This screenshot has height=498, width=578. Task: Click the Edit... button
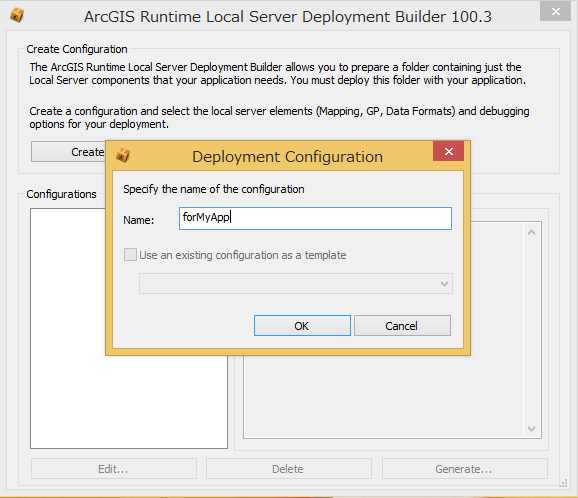114,469
